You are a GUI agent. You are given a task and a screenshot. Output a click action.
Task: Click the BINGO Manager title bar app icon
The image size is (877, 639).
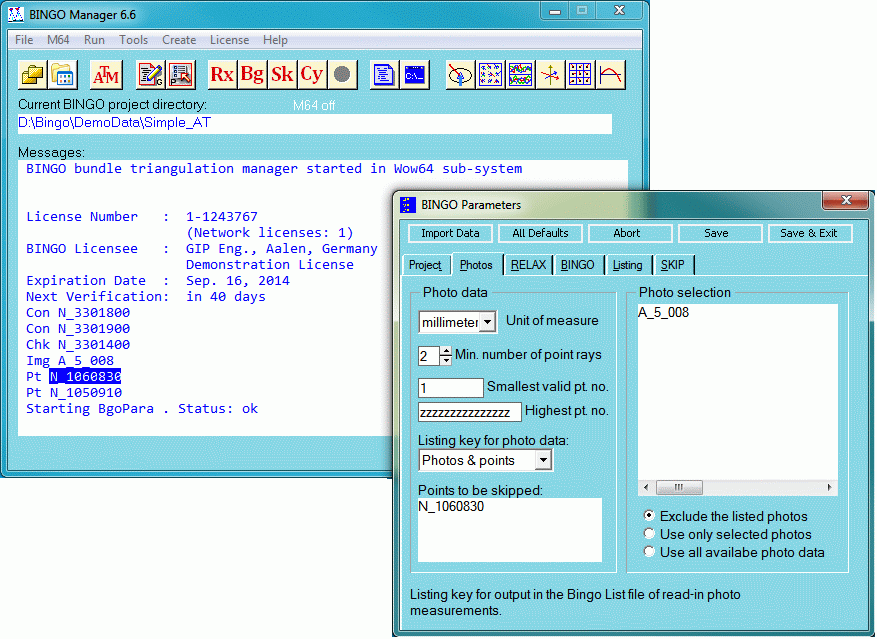pyautogui.click(x=16, y=14)
